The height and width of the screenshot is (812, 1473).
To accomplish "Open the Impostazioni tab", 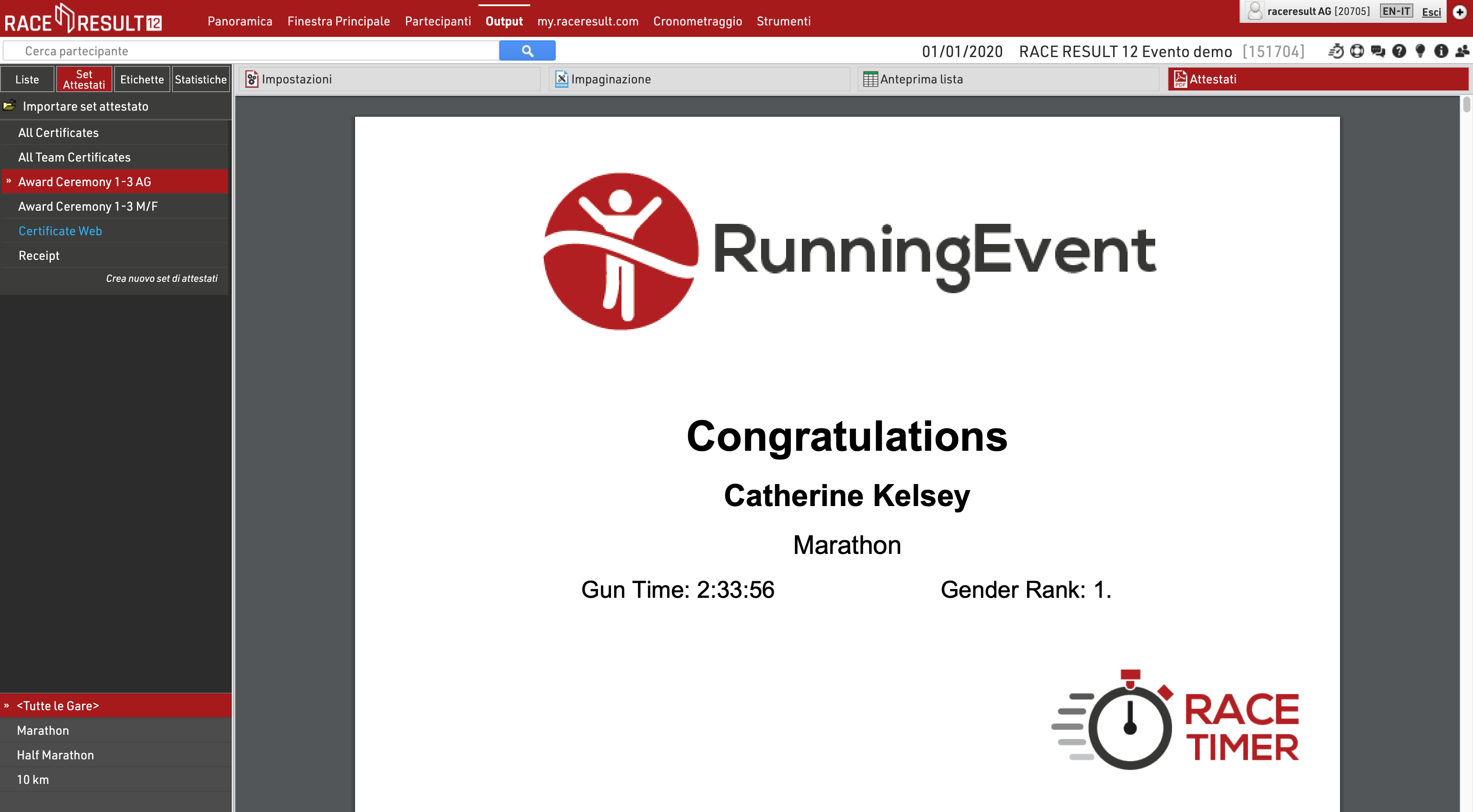I will click(x=390, y=79).
